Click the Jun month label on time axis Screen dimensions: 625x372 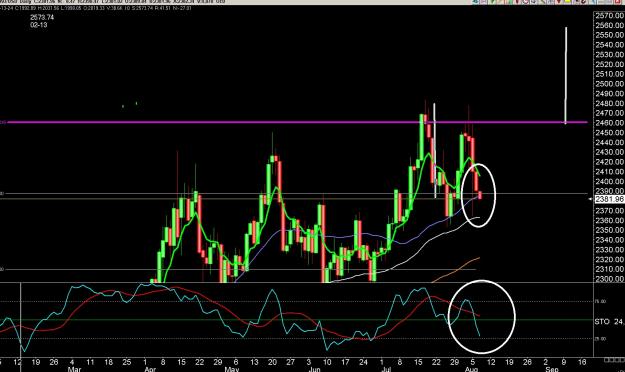coord(314,369)
